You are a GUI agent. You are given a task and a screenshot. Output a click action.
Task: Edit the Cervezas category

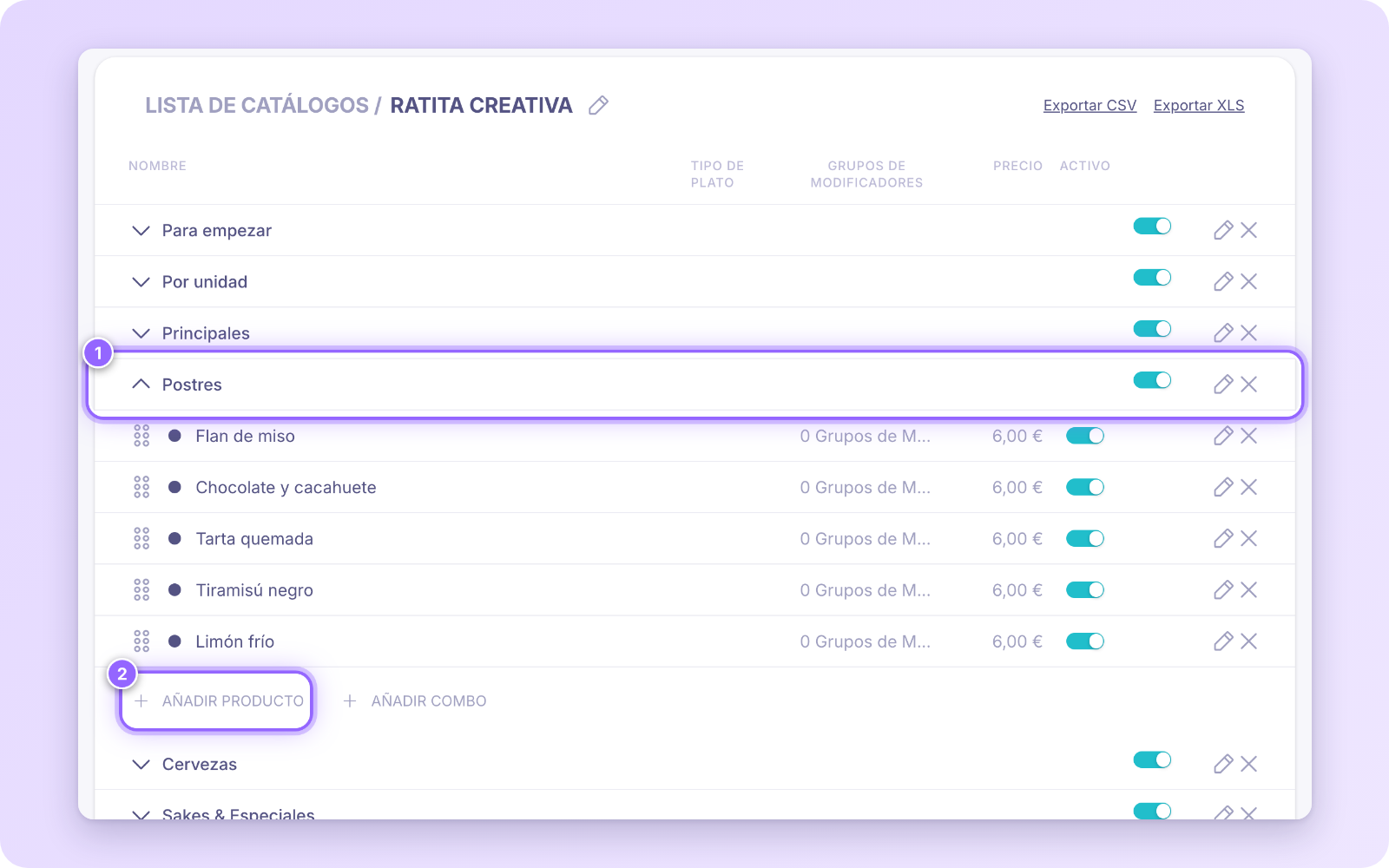pyautogui.click(x=1223, y=764)
